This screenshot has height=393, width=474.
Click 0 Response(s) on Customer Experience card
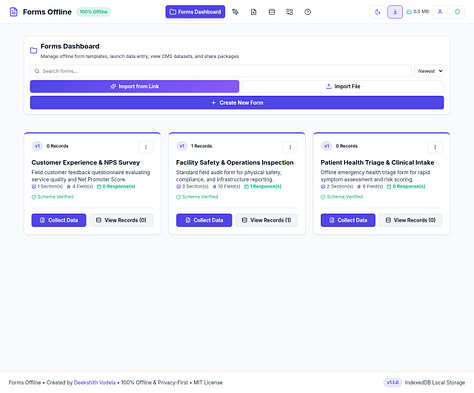(116, 187)
